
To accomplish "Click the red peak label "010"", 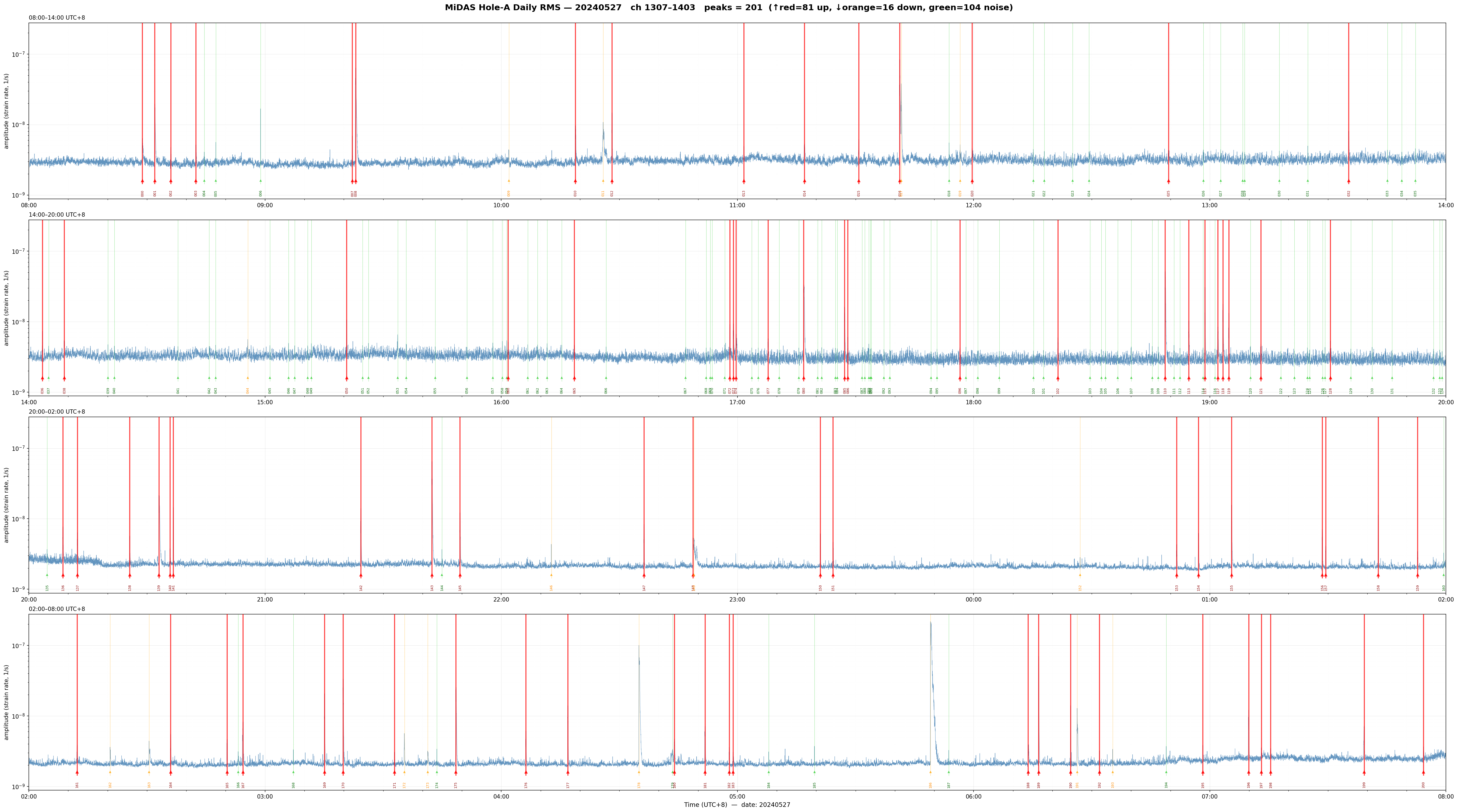I will coord(576,194).
